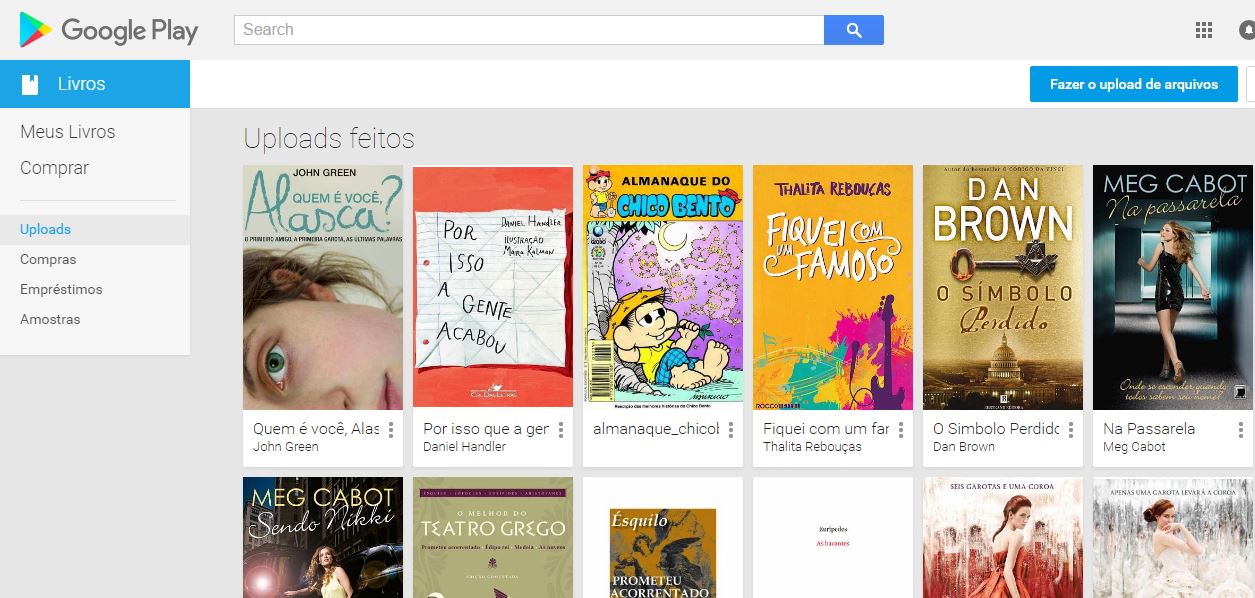Click the title text Na Passarela
Viewport: 1255px width, 598px height.
1149,429
